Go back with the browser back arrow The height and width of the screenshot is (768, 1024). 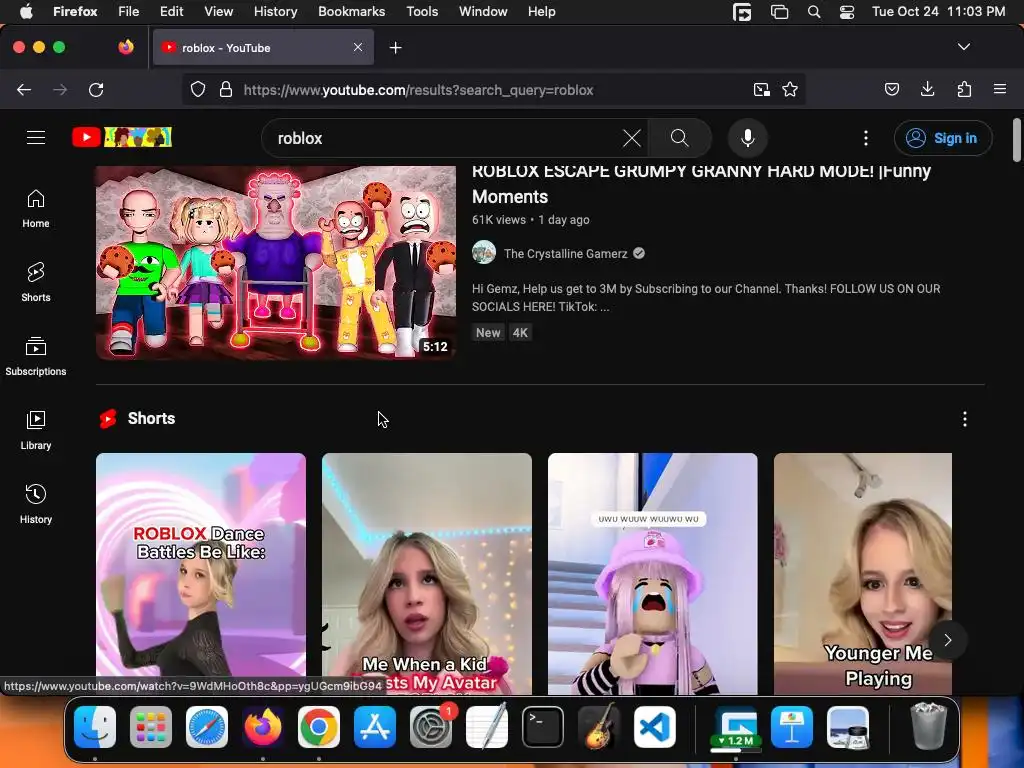[24, 89]
